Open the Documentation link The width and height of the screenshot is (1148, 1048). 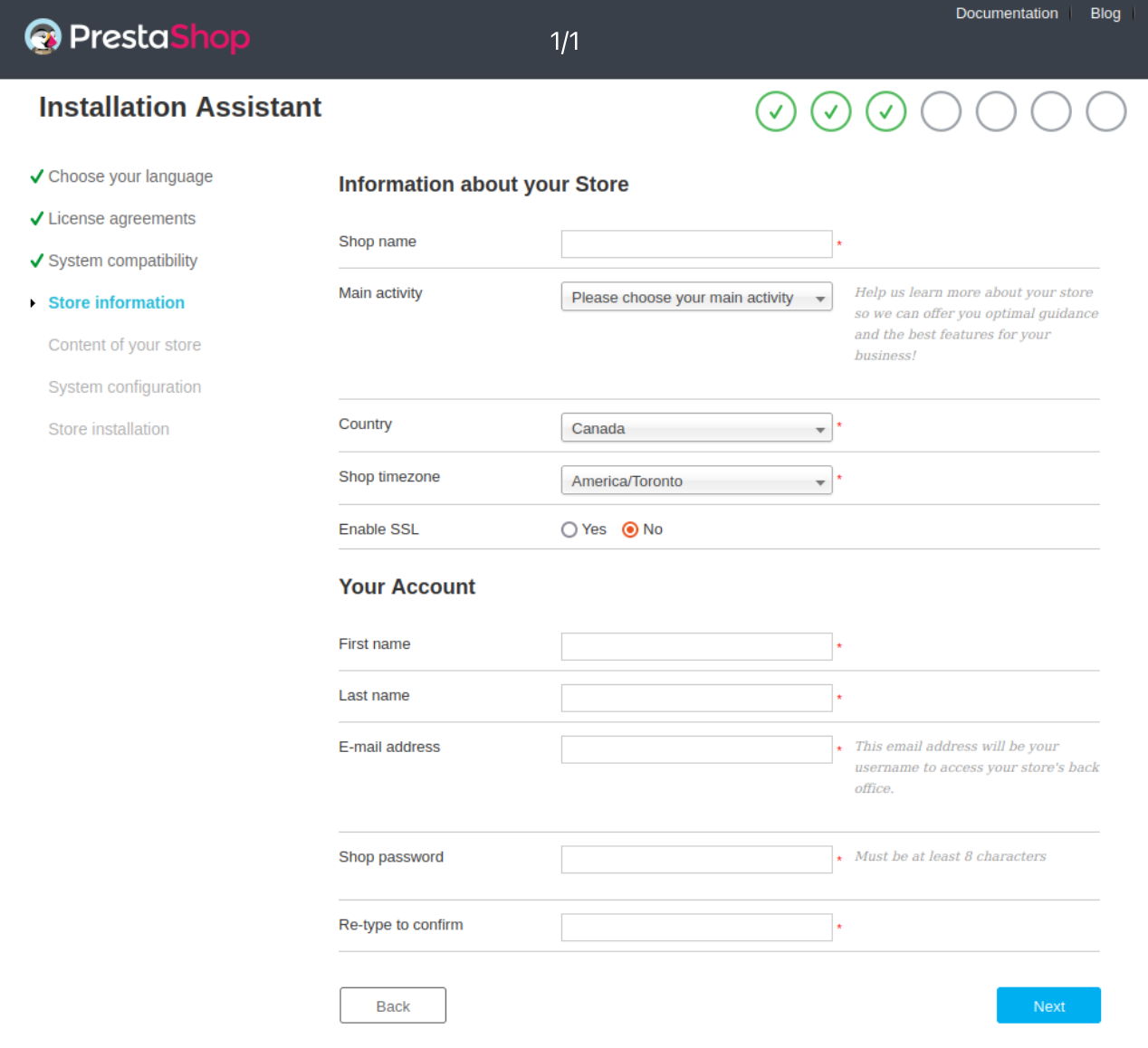tap(1006, 14)
